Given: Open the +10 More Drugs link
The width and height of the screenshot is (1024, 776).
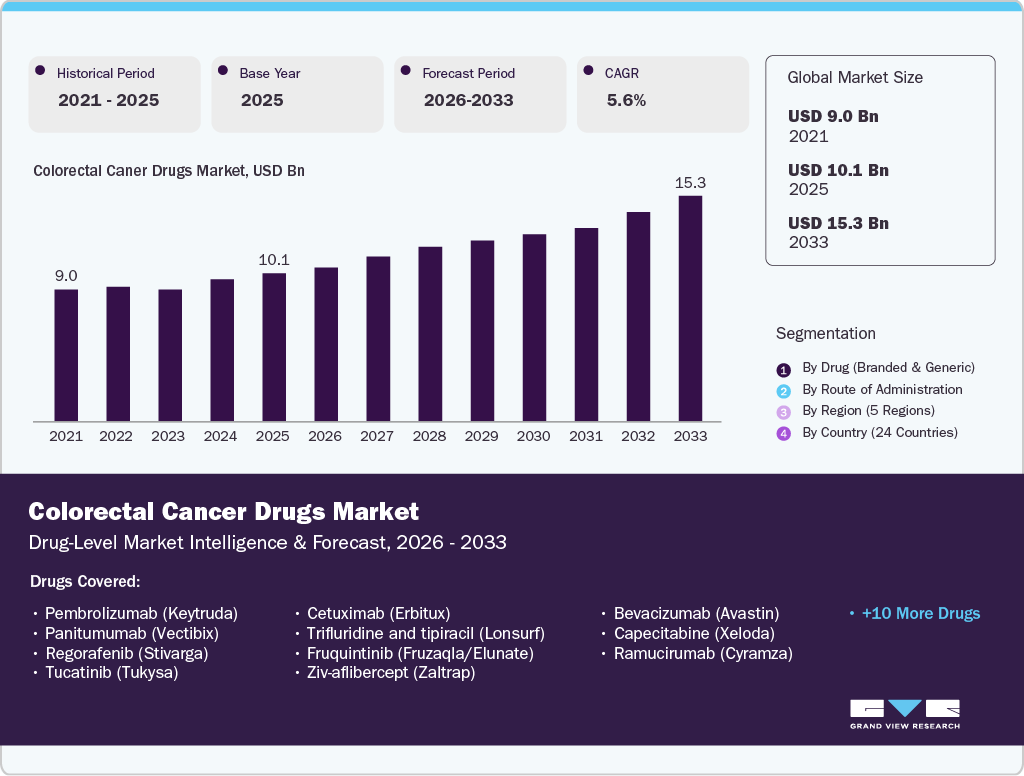Looking at the screenshot, I should coord(921,613).
